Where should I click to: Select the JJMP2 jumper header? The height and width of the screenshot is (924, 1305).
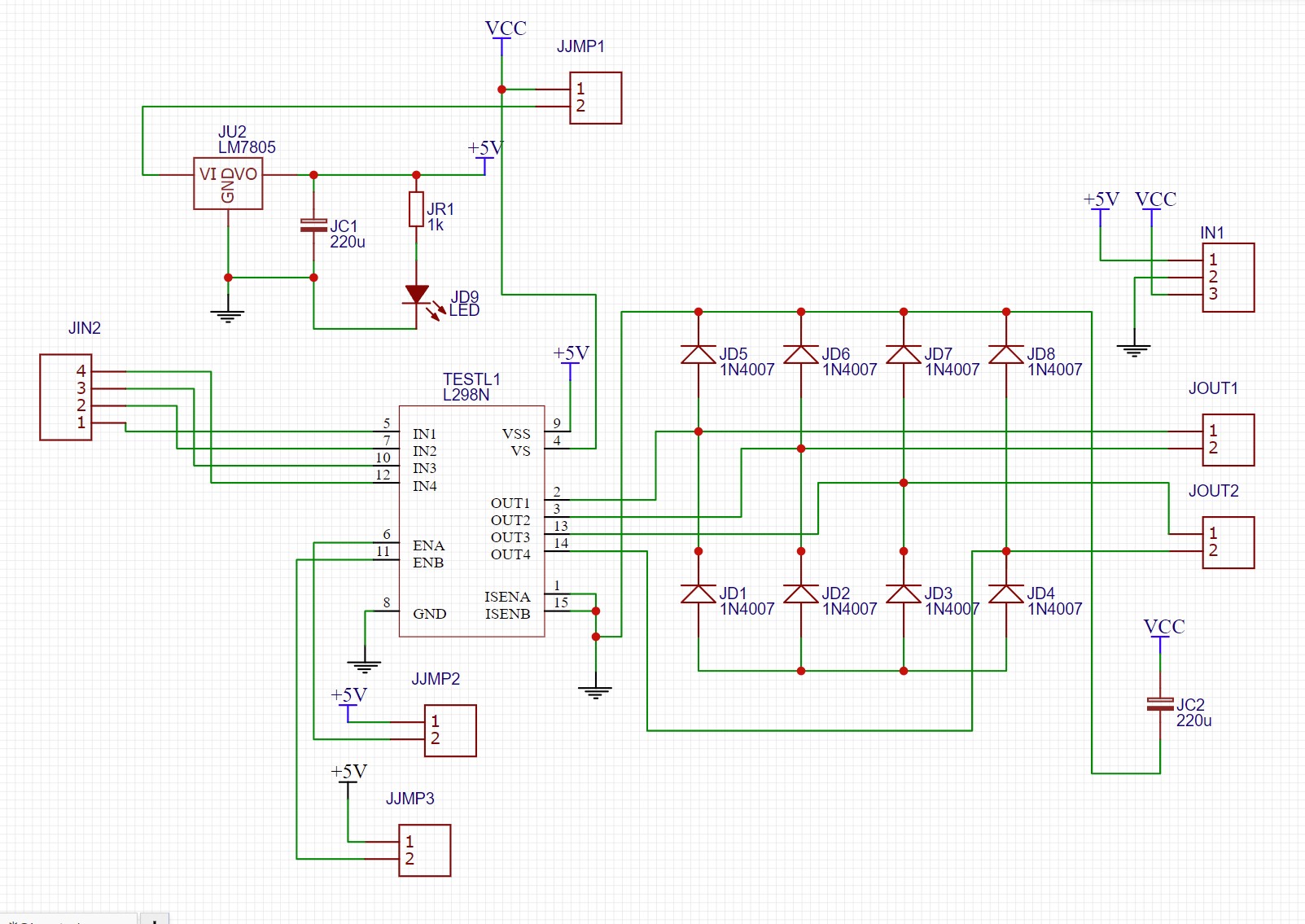(450, 730)
